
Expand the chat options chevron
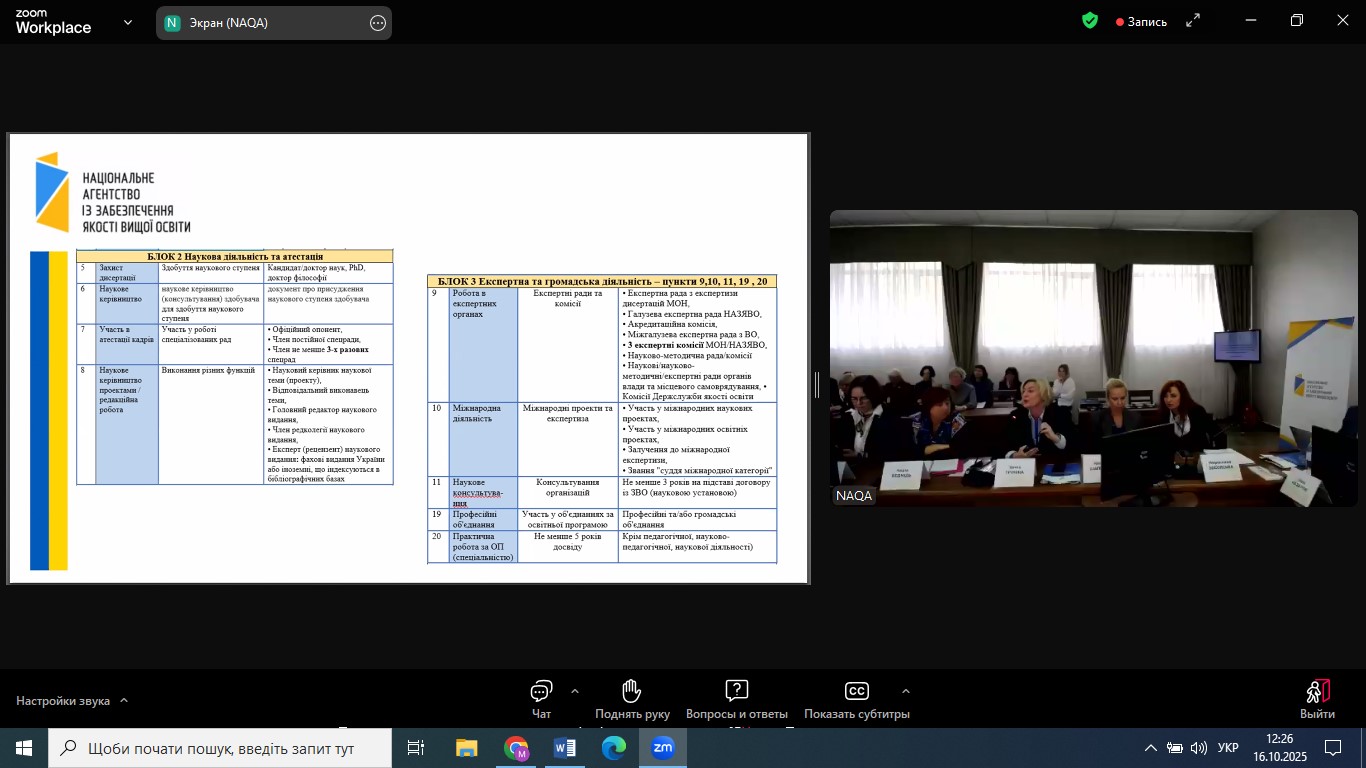575,691
